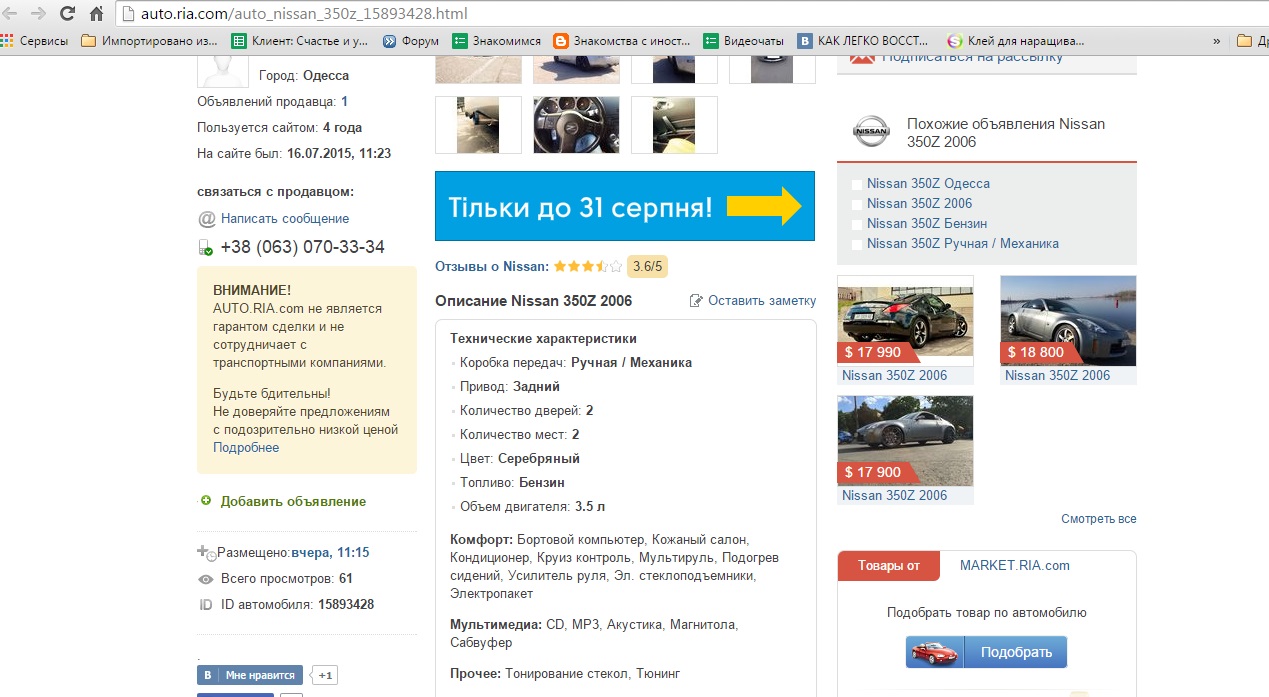Click the вчера, 11:15 posting date
1269x697 pixels.
[x=330, y=552]
